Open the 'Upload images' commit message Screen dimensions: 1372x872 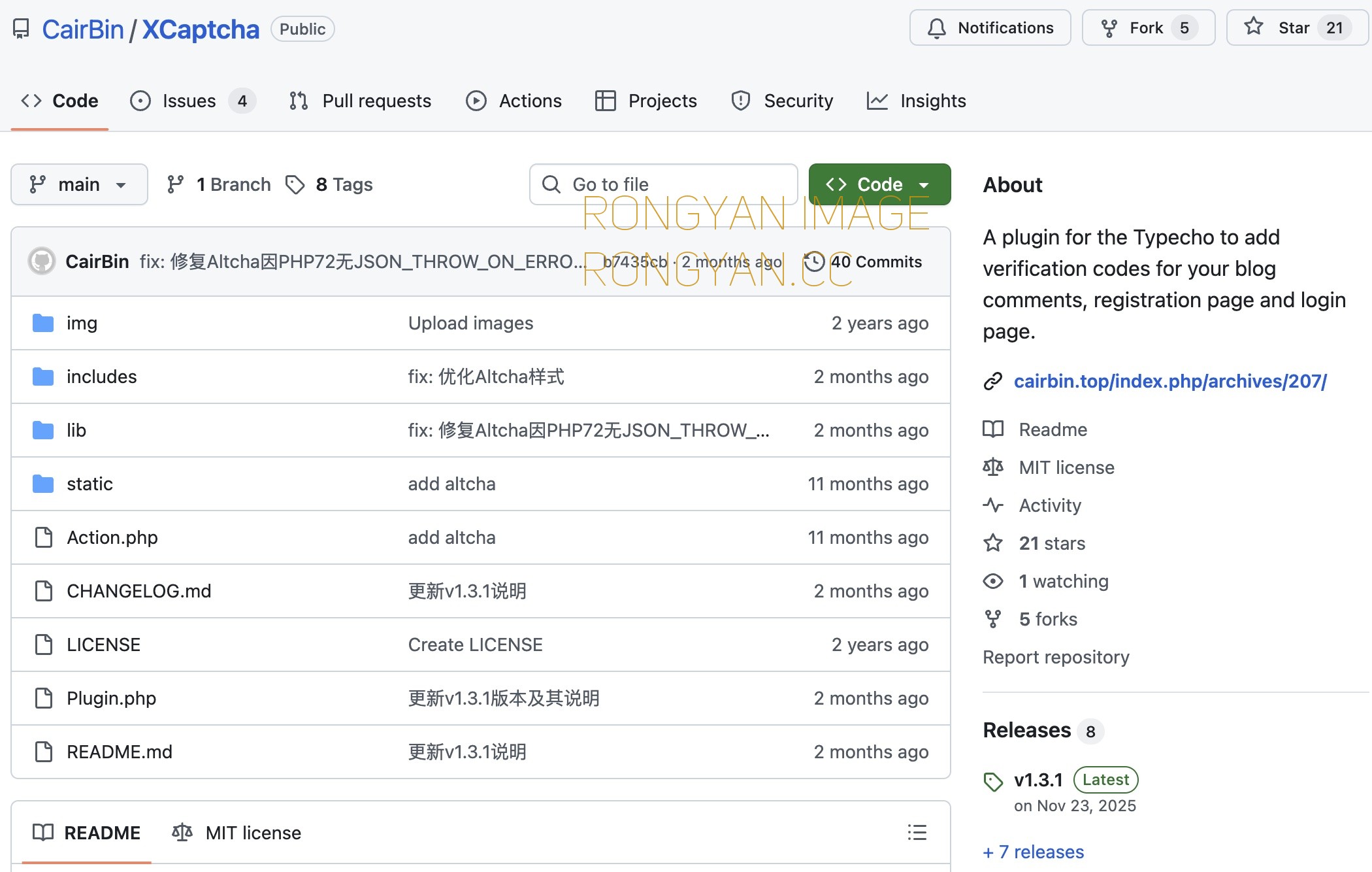[470, 323]
